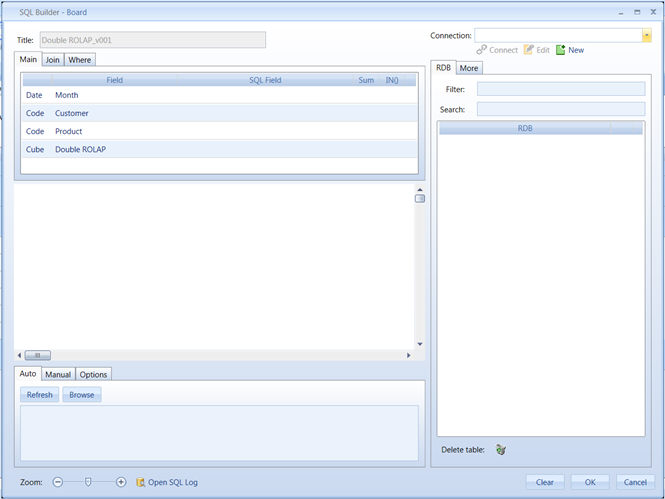The image size is (665, 499).
Task: Click the Connect chain icon
Action: 482,50
